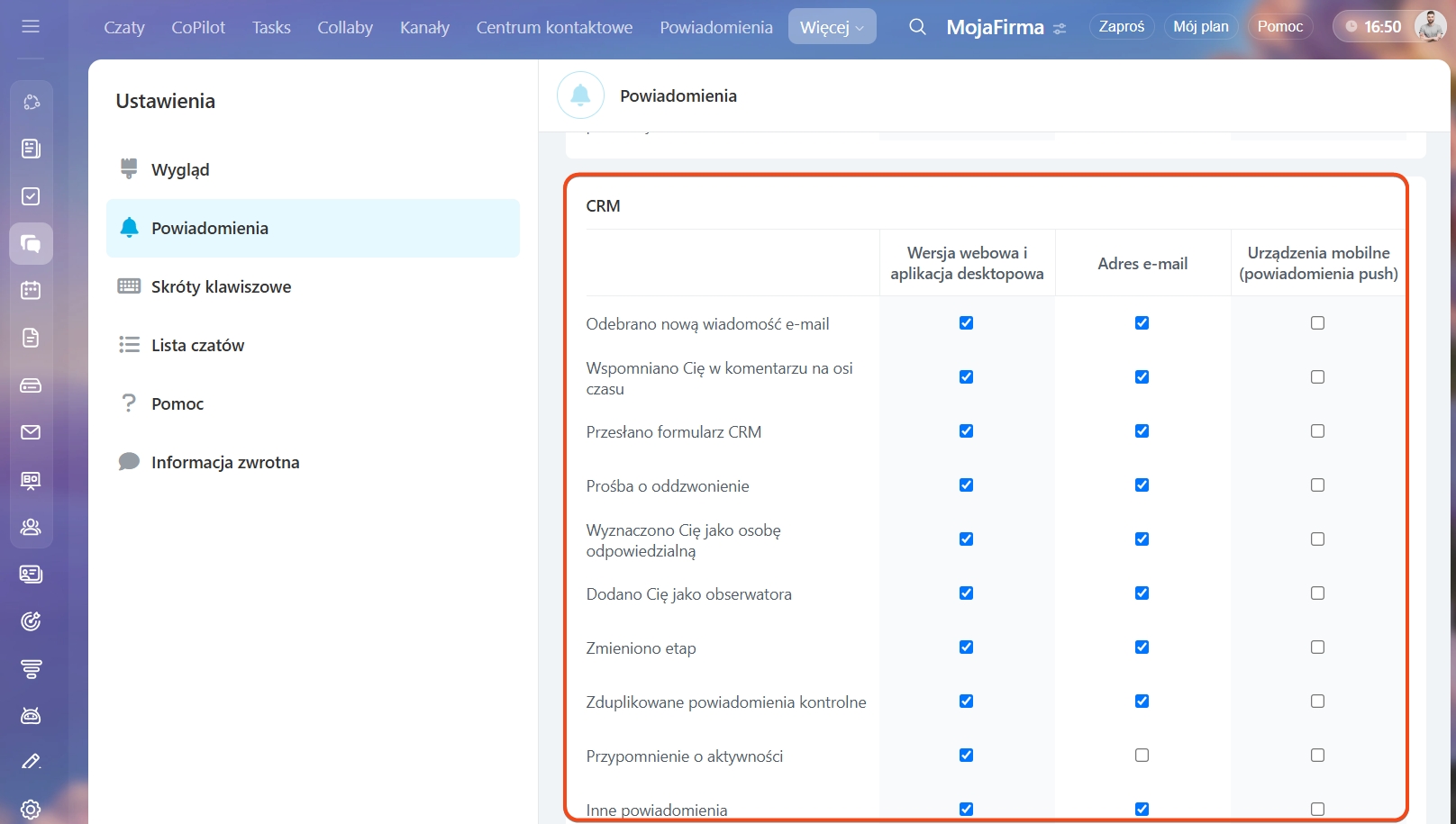The width and height of the screenshot is (1456, 824).
Task: Click the tasks checkmark icon in the sidebar
Action: 31,196
